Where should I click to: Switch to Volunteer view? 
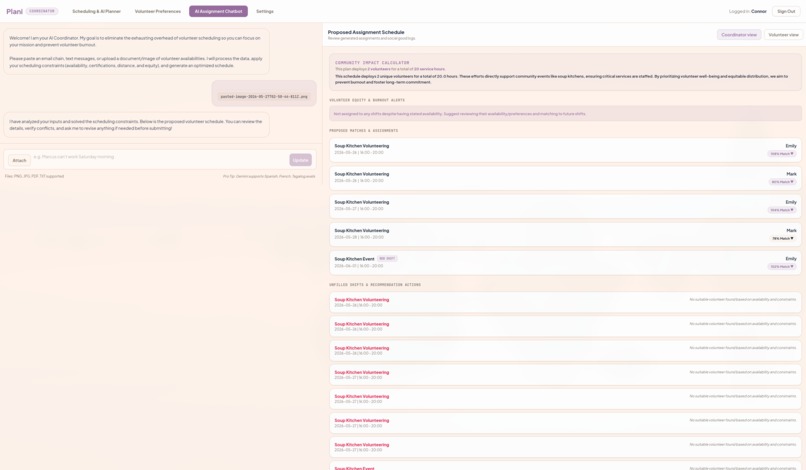pos(783,34)
